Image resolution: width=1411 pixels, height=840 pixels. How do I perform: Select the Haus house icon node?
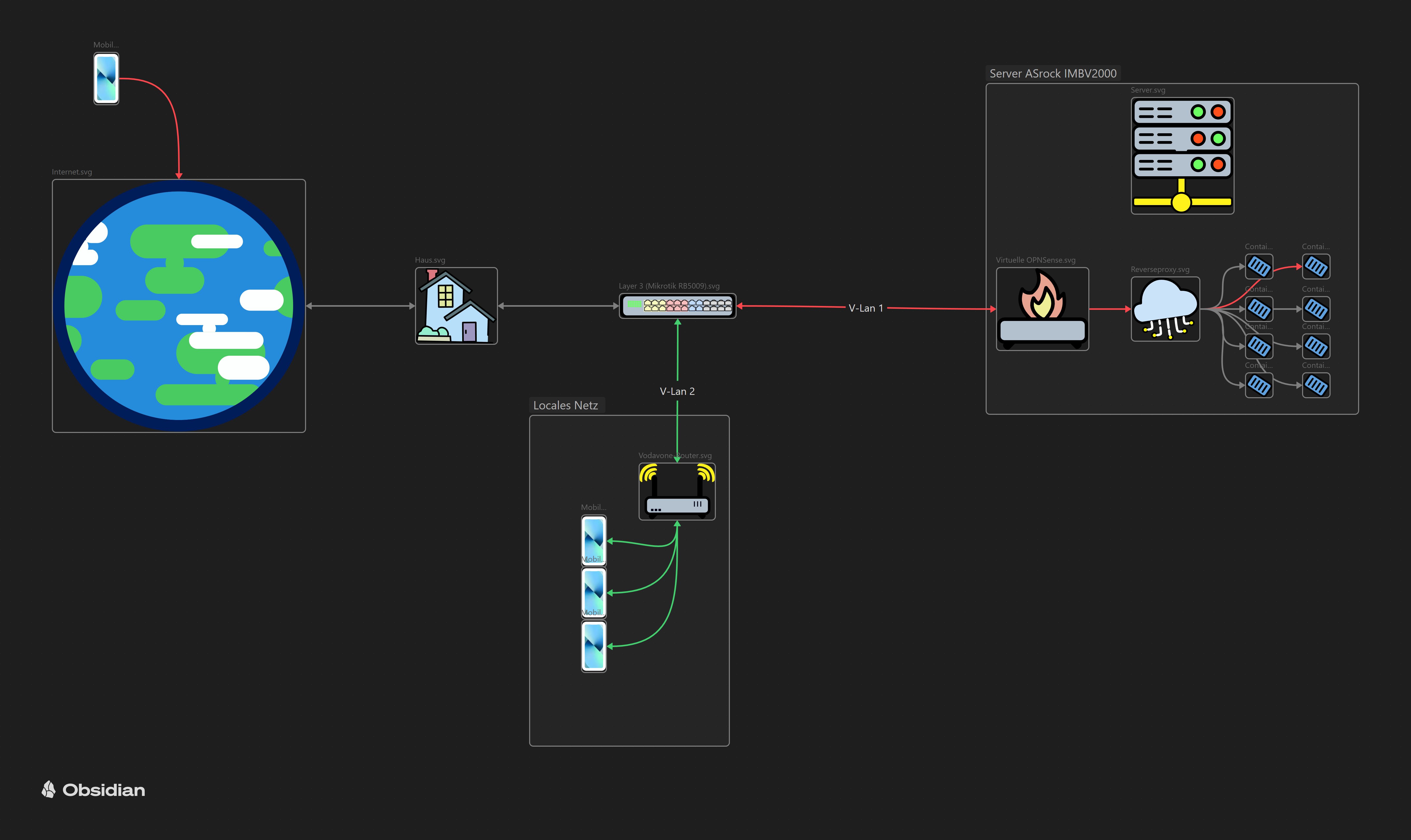tap(456, 306)
